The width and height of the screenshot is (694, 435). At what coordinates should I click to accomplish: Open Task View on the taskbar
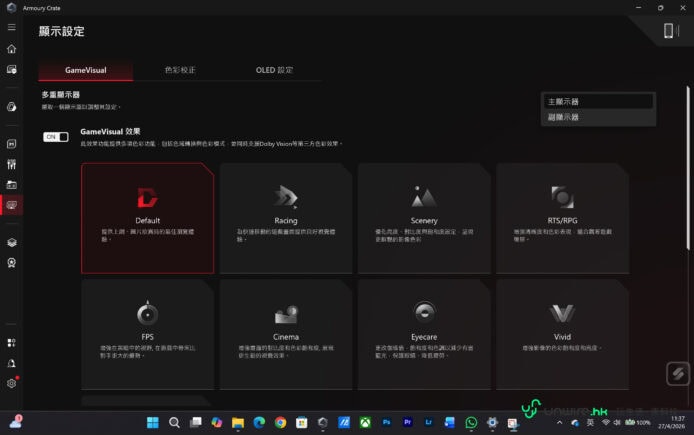pos(195,423)
